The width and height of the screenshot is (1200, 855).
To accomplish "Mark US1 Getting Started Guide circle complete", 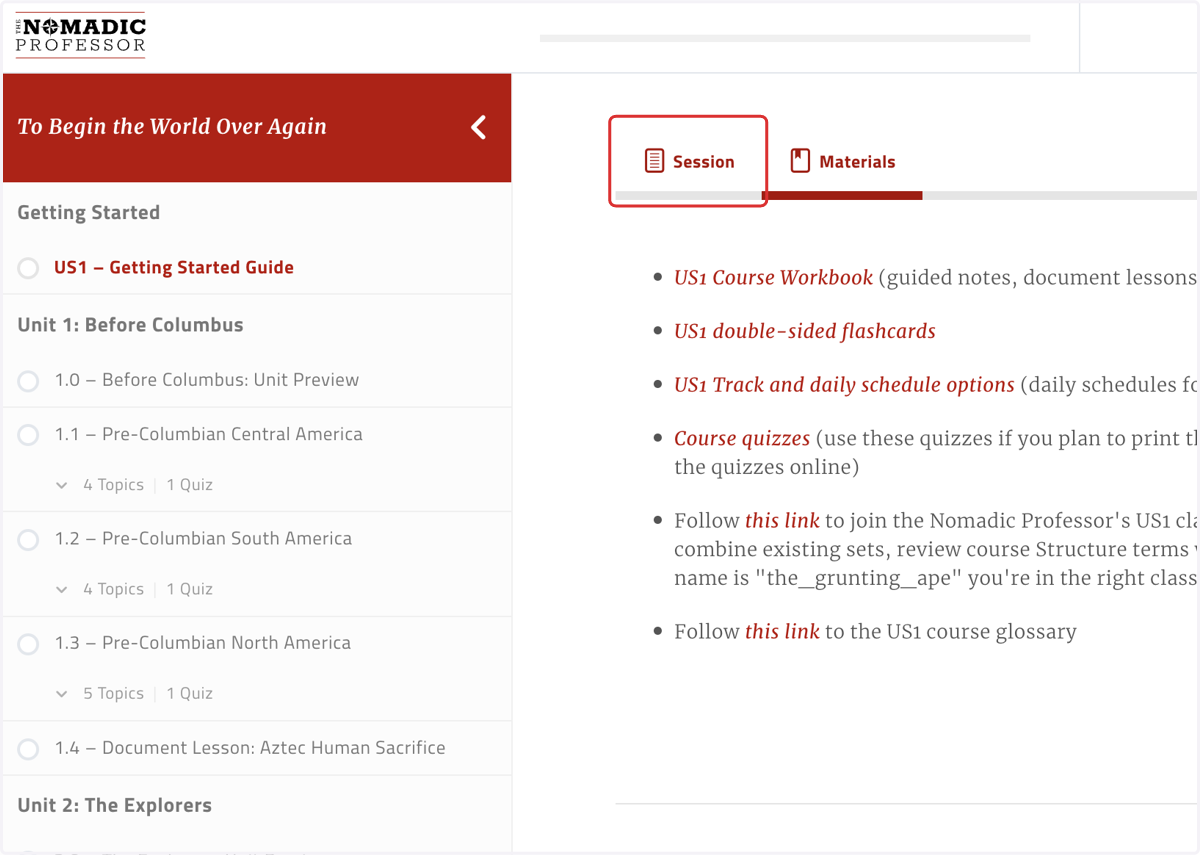I will click(28, 268).
